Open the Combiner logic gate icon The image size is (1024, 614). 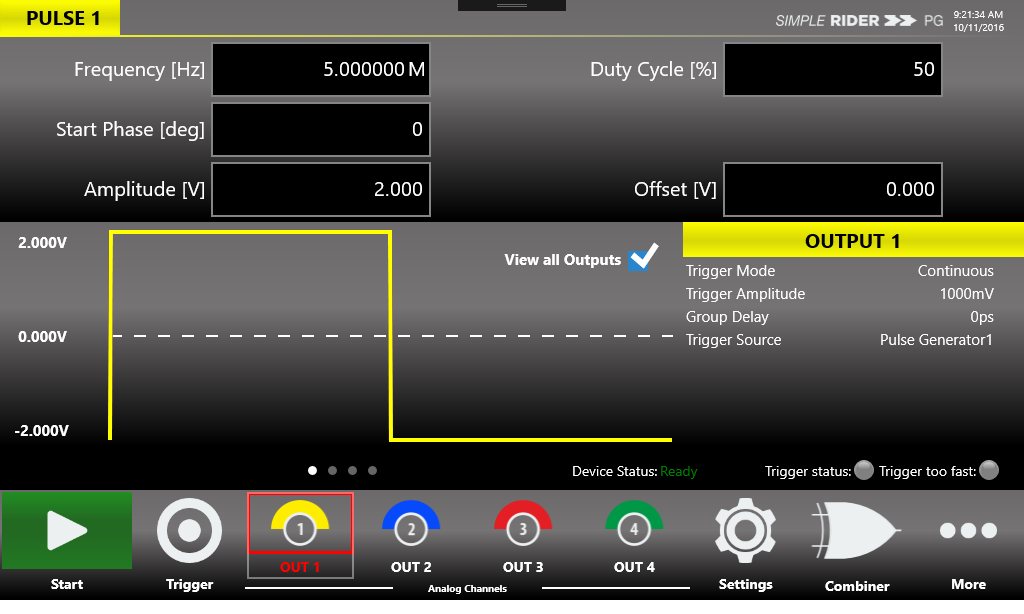(x=856, y=530)
